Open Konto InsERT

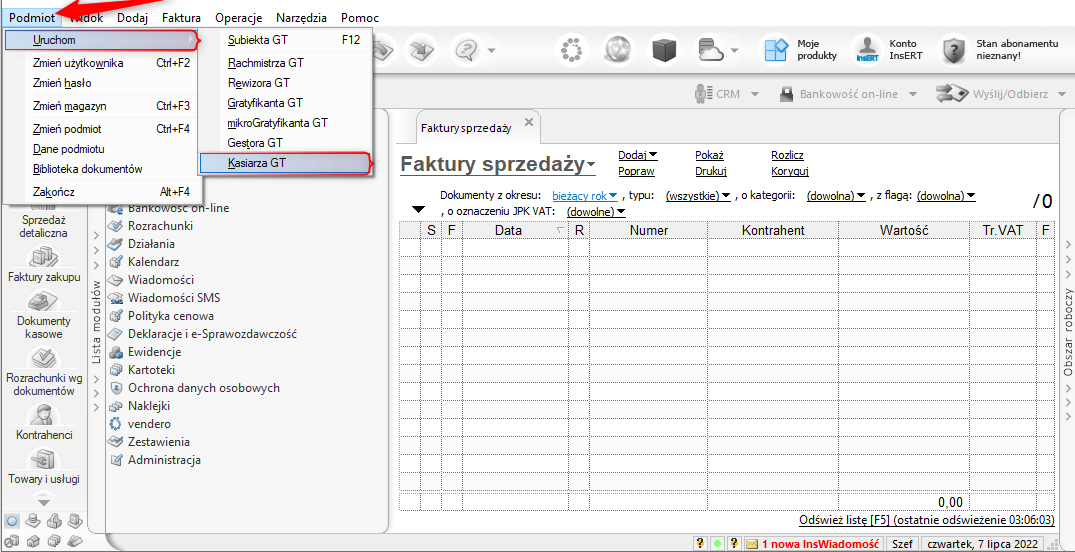pos(888,49)
